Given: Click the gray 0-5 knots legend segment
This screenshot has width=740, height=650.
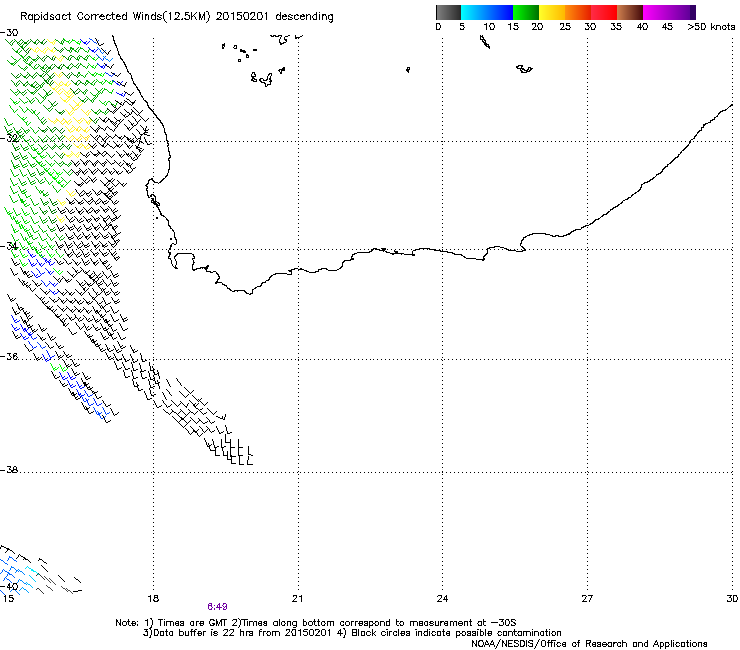Looking at the screenshot, I should (448, 12).
